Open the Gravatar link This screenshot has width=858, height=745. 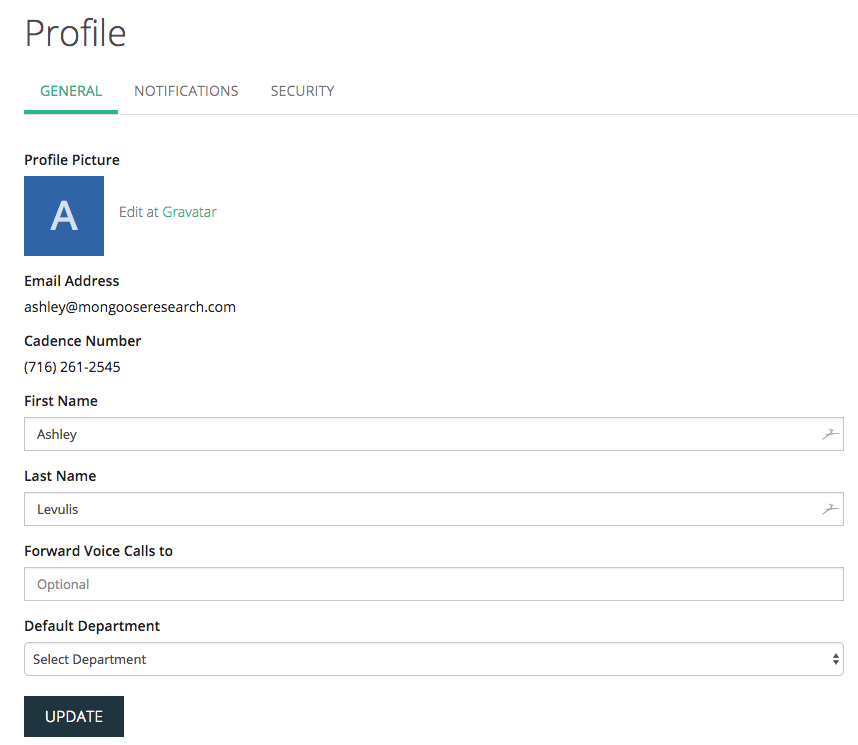(189, 212)
